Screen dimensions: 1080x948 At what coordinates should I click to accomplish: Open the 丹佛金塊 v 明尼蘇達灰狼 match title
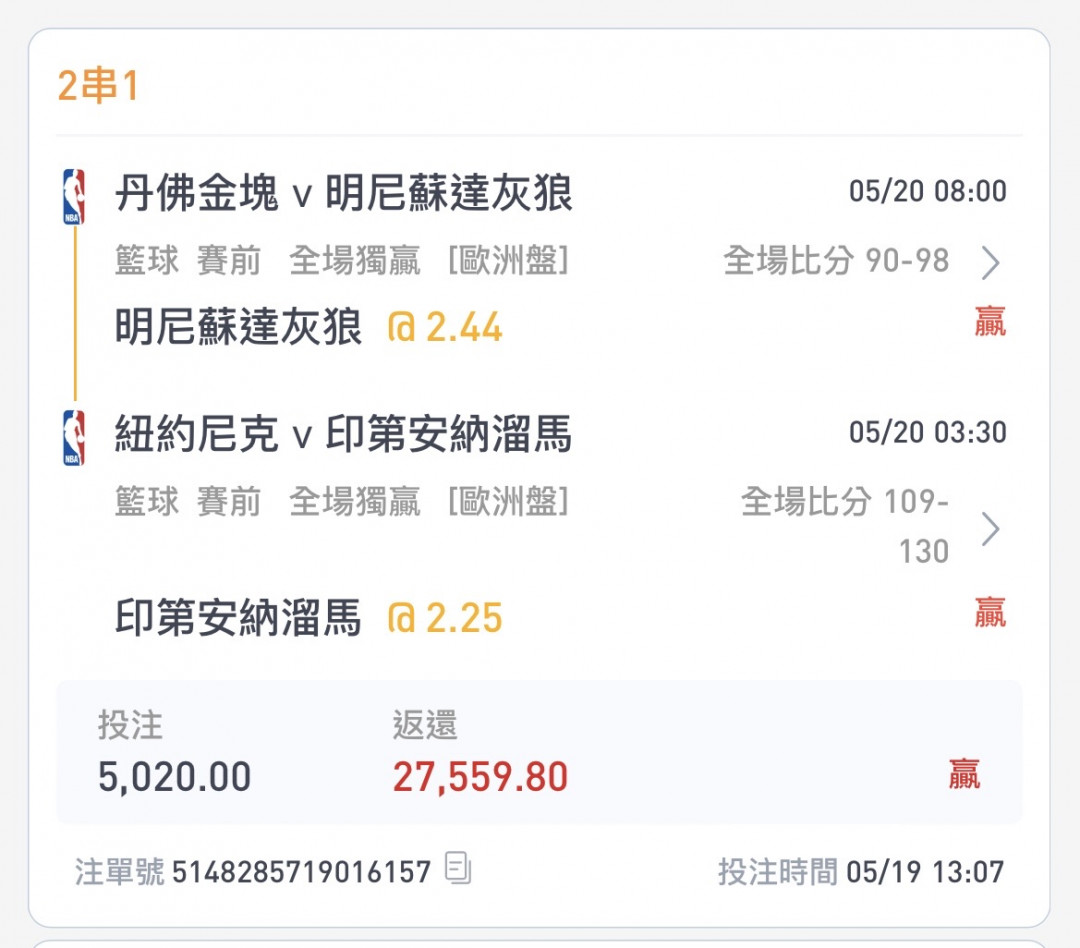point(343,193)
